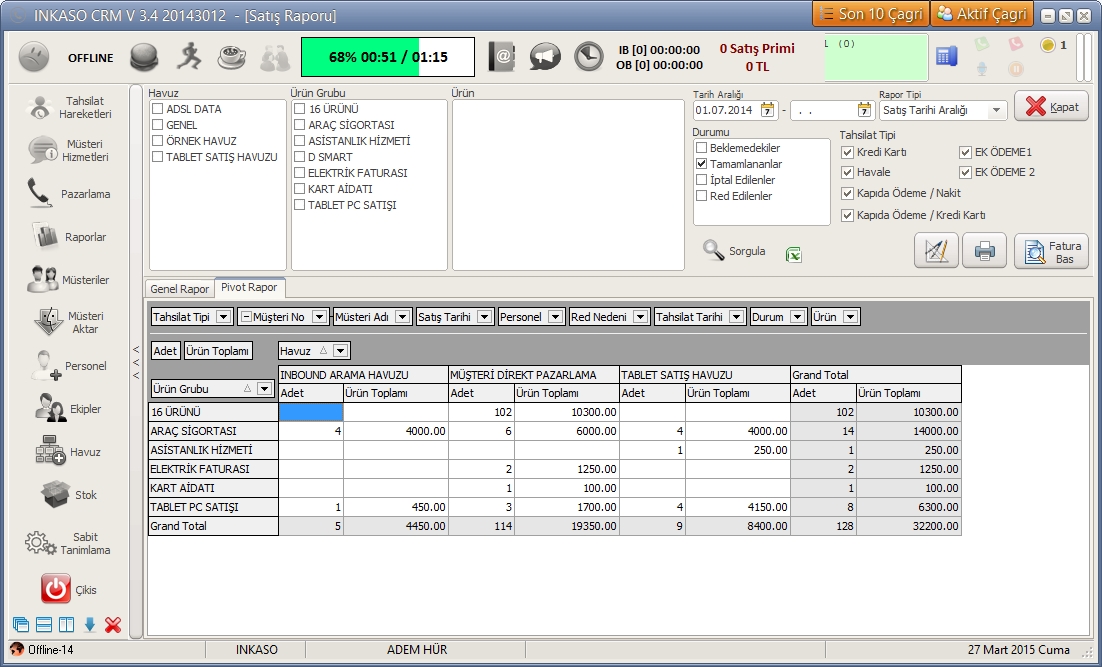
Task: Open the Havuz column field dropdown
Action: (x=341, y=351)
